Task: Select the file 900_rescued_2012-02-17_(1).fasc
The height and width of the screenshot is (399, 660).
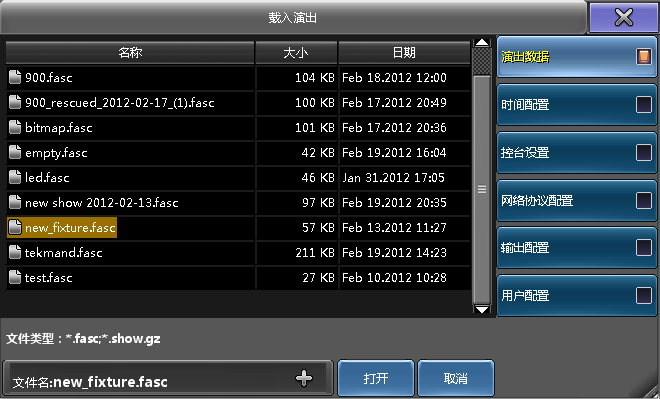Action: tap(120, 103)
